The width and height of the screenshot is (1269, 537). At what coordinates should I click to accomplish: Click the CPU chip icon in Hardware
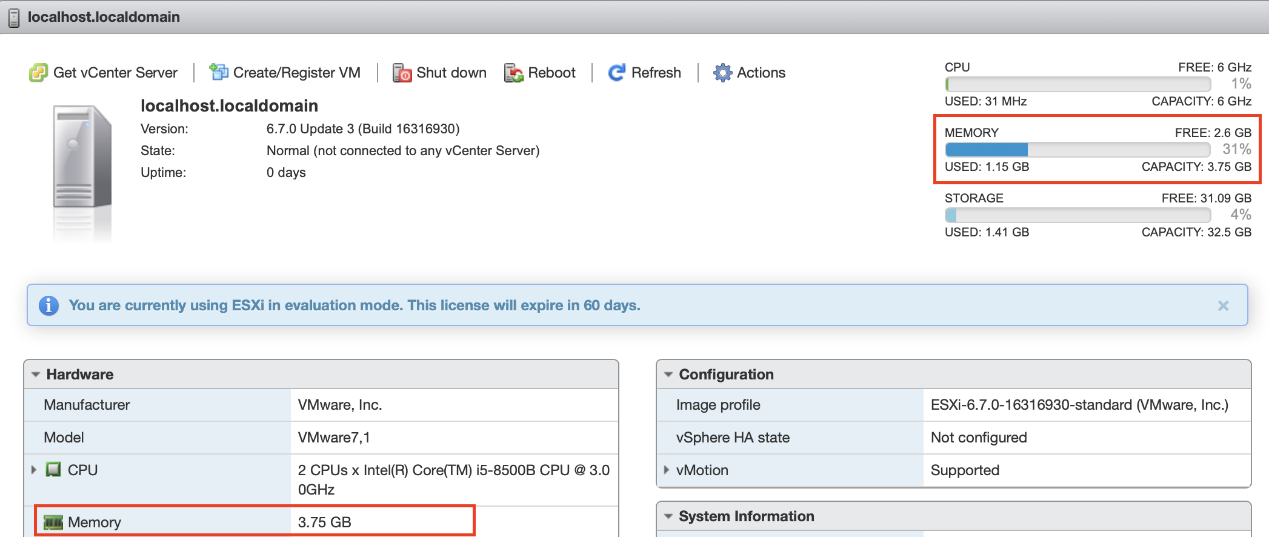[53, 469]
